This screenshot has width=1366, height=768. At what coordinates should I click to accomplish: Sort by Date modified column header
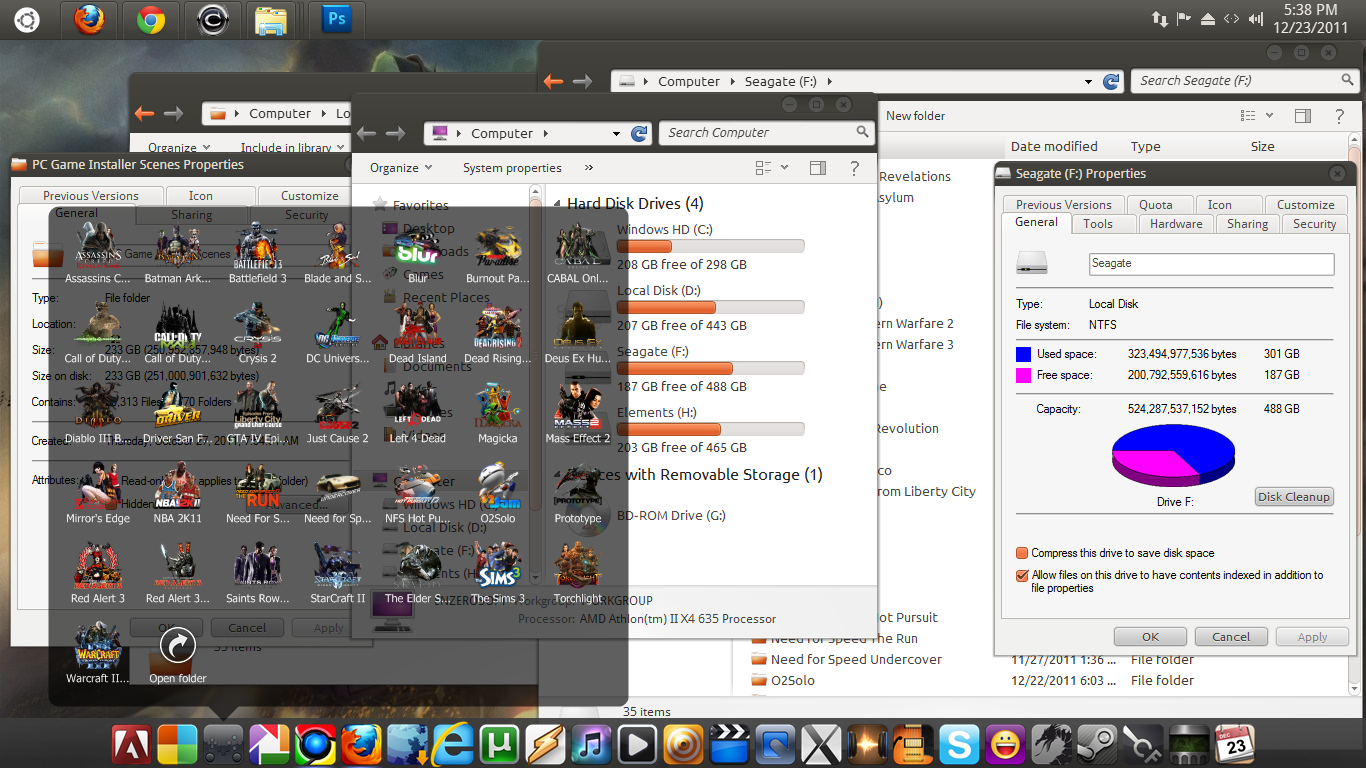point(1054,147)
